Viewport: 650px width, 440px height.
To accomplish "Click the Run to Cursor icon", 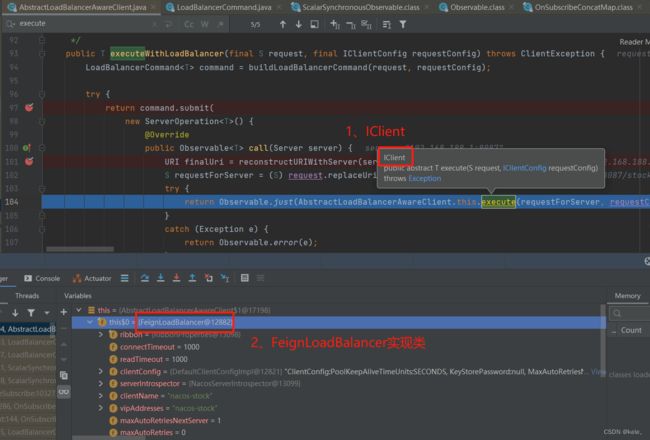I will (225, 278).
